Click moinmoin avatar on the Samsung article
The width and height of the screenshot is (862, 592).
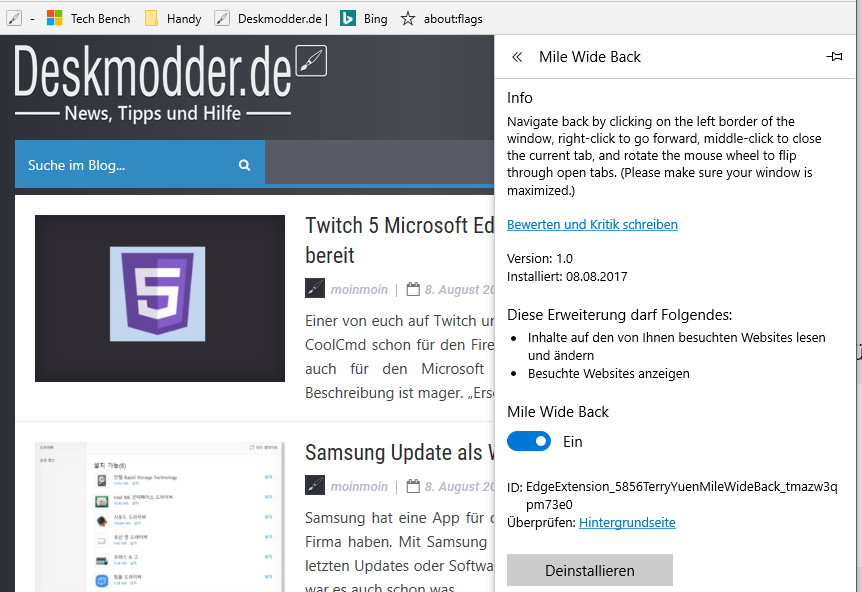(315, 485)
